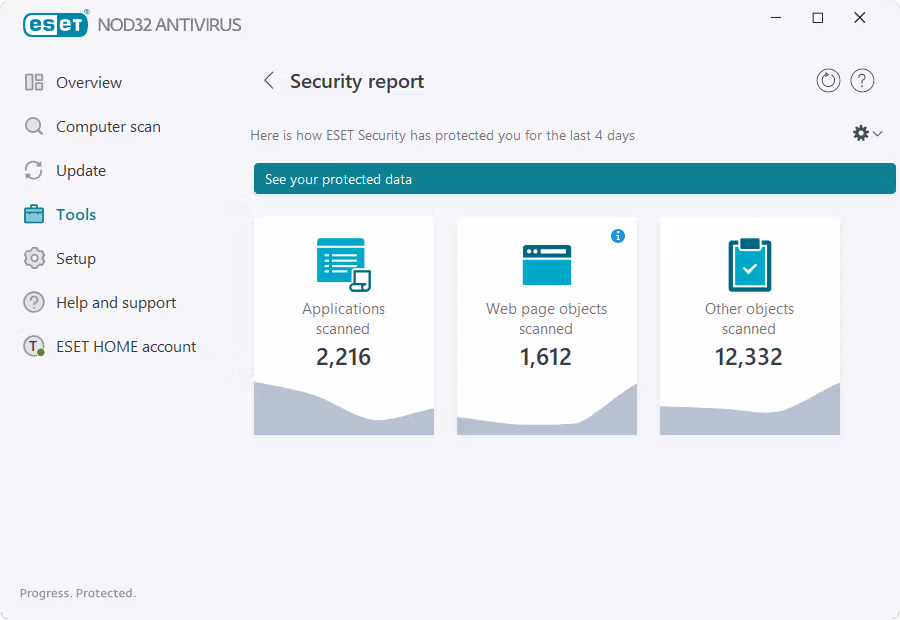Viewport: 900px width, 620px height.
Task: Click the Other objects trend graph
Action: (750, 409)
